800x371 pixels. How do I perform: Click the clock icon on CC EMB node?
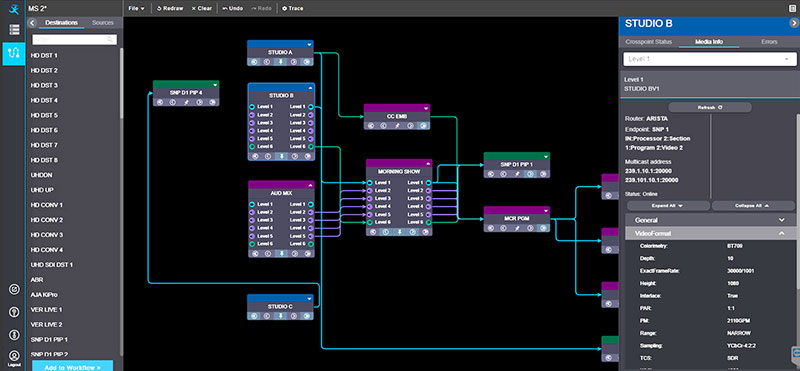[x=384, y=126]
